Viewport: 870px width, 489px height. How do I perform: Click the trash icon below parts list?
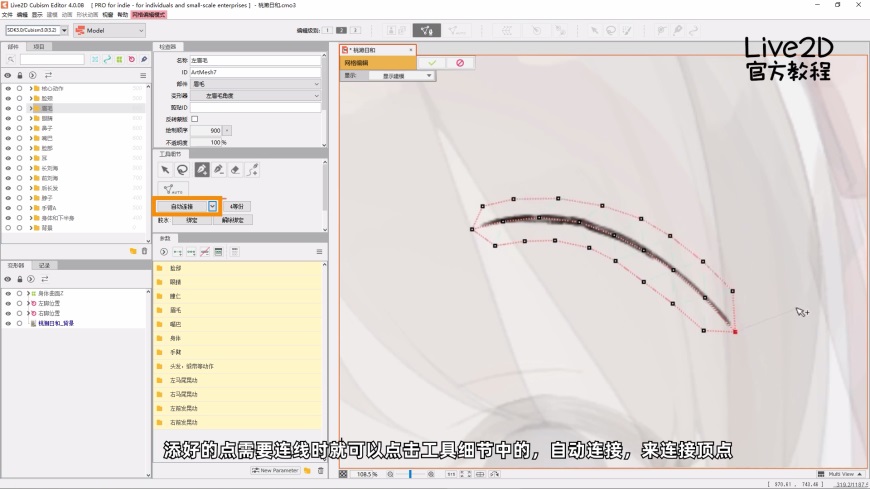[x=144, y=251]
